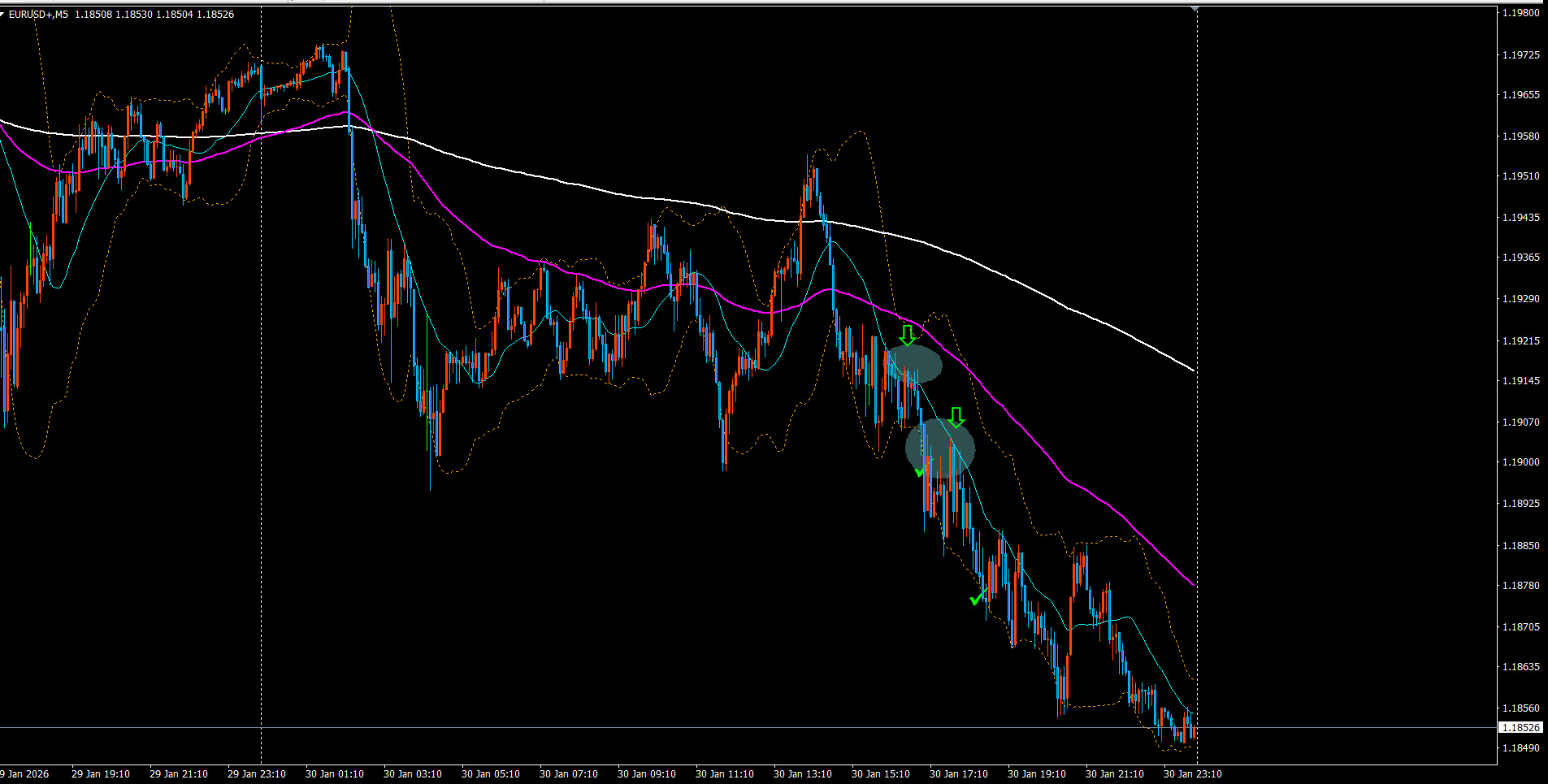Click the 1.19070 price scale label
The height and width of the screenshot is (784, 1548).
pyautogui.click(x=1521, y=422)
